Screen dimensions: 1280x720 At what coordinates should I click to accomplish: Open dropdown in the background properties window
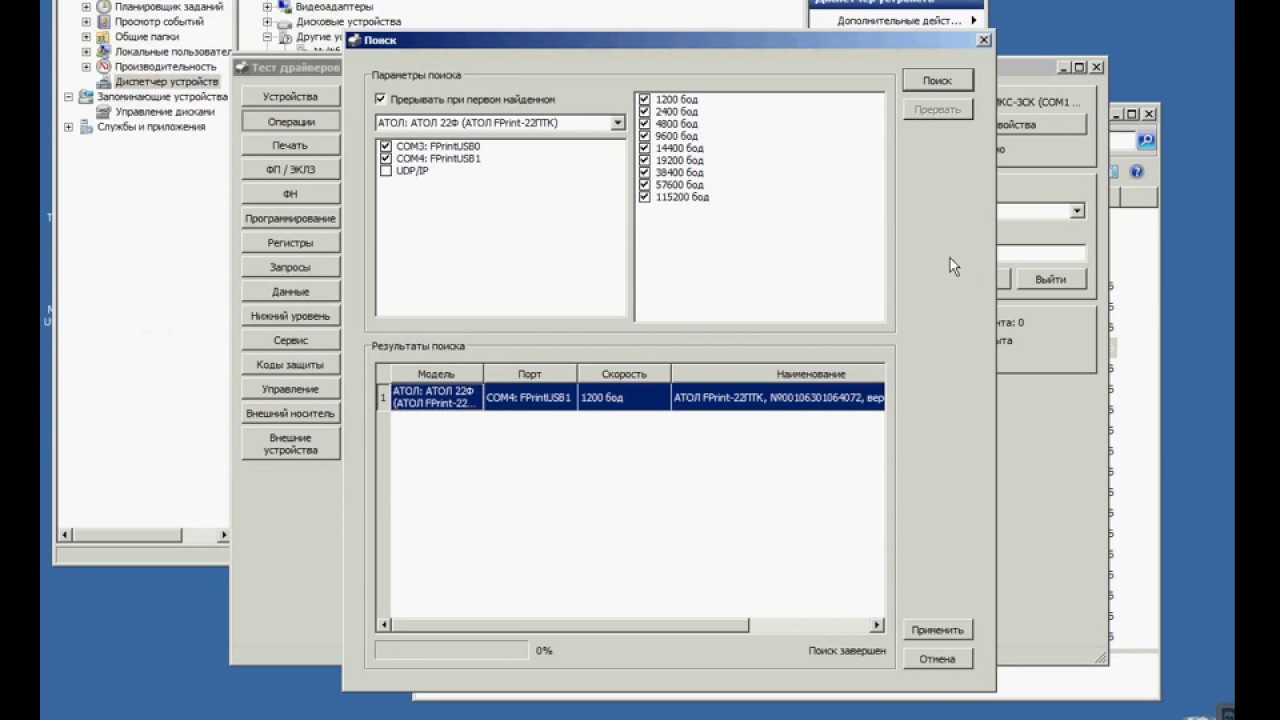pos(1076,211)
